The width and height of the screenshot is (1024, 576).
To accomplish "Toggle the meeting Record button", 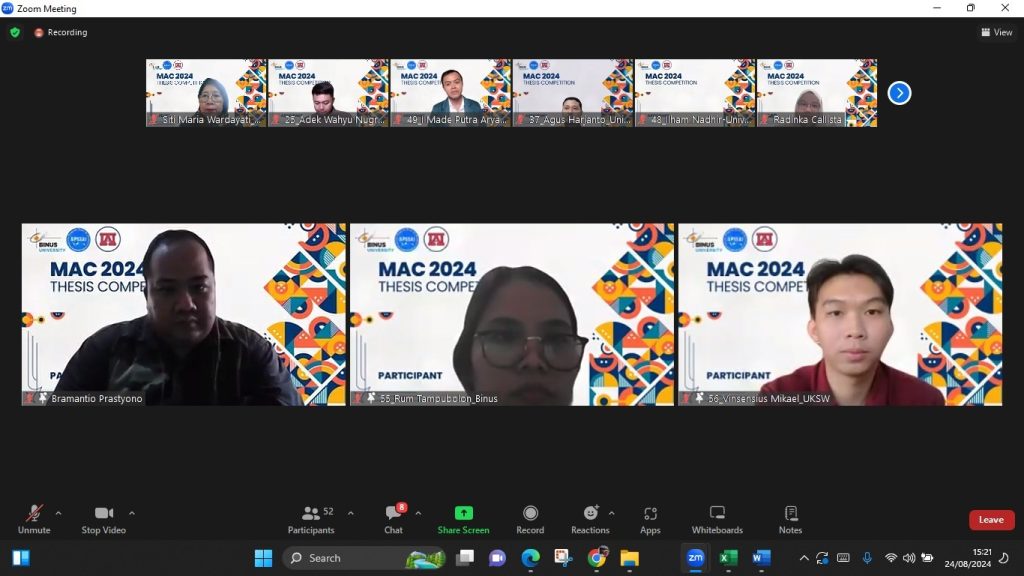I will (530, 514).
